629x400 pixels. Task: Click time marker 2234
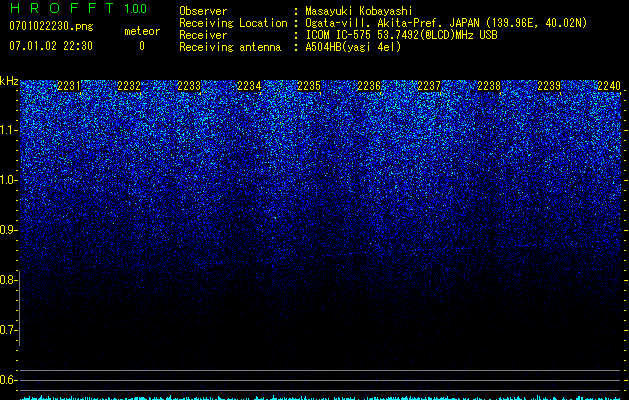coord(249,86)
